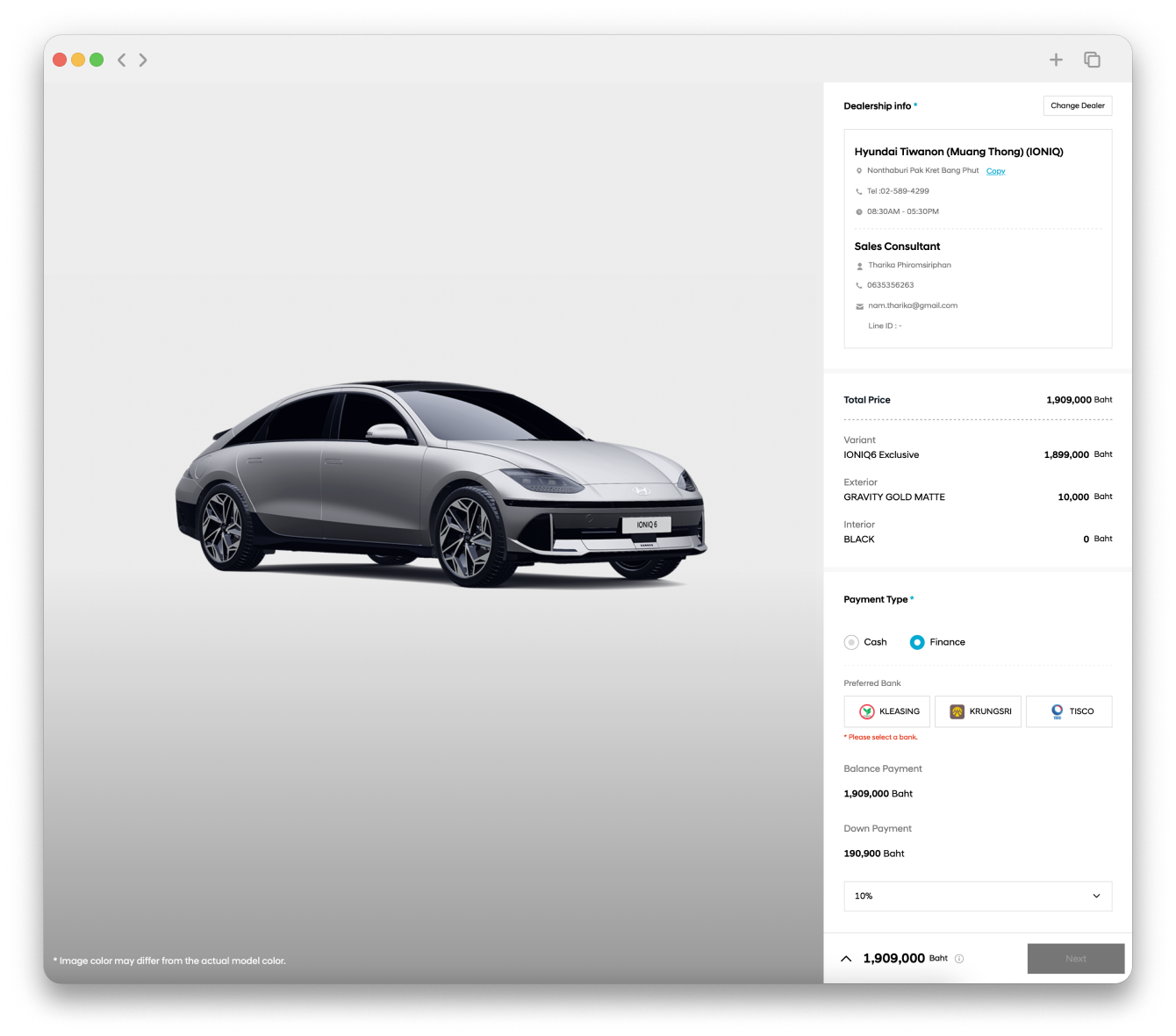This screenshot has width=1176, height=1036.
Task: Select the Finance payment radio button
Action: point(917,642)
